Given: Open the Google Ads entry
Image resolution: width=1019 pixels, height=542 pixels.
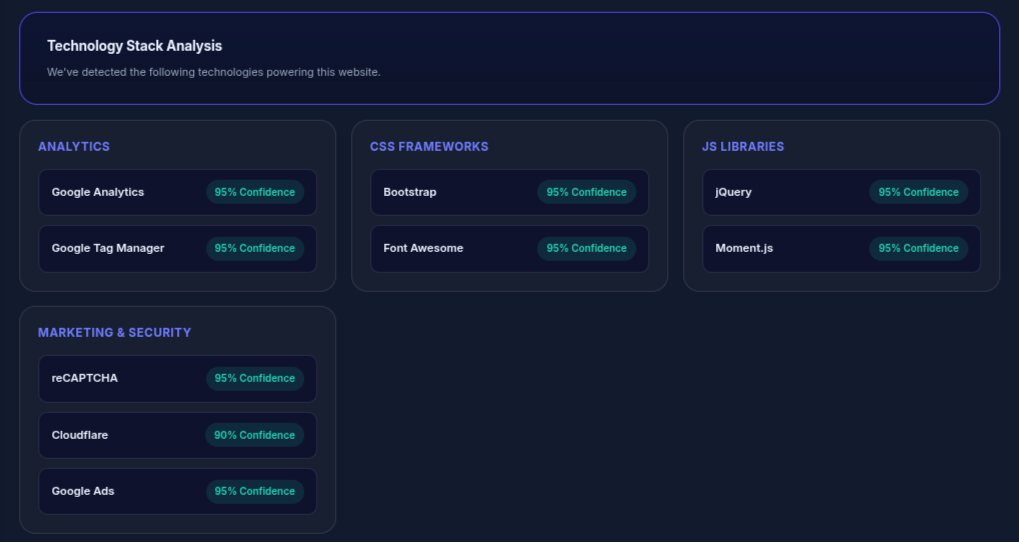Looking at the screenshot, I should [83, 491].
